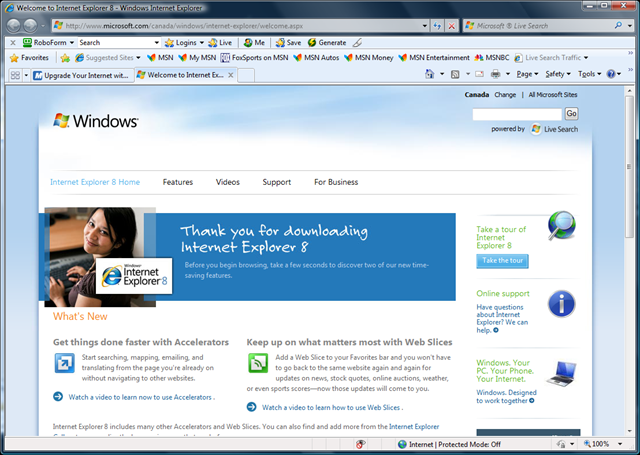The width and height of the screenshot is (640, 455).
Task: Expand the address bar history dropdown
Action: pos(424,26)
